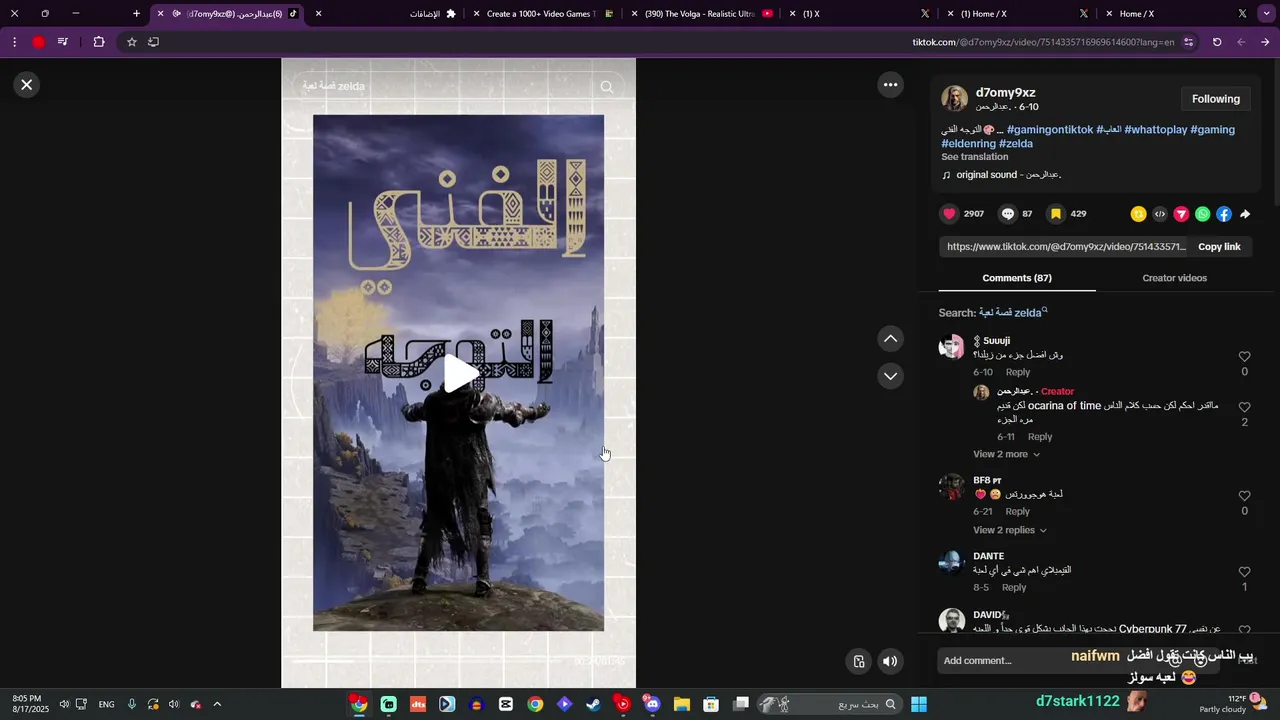Like the Creator's reply comment

1244,408
